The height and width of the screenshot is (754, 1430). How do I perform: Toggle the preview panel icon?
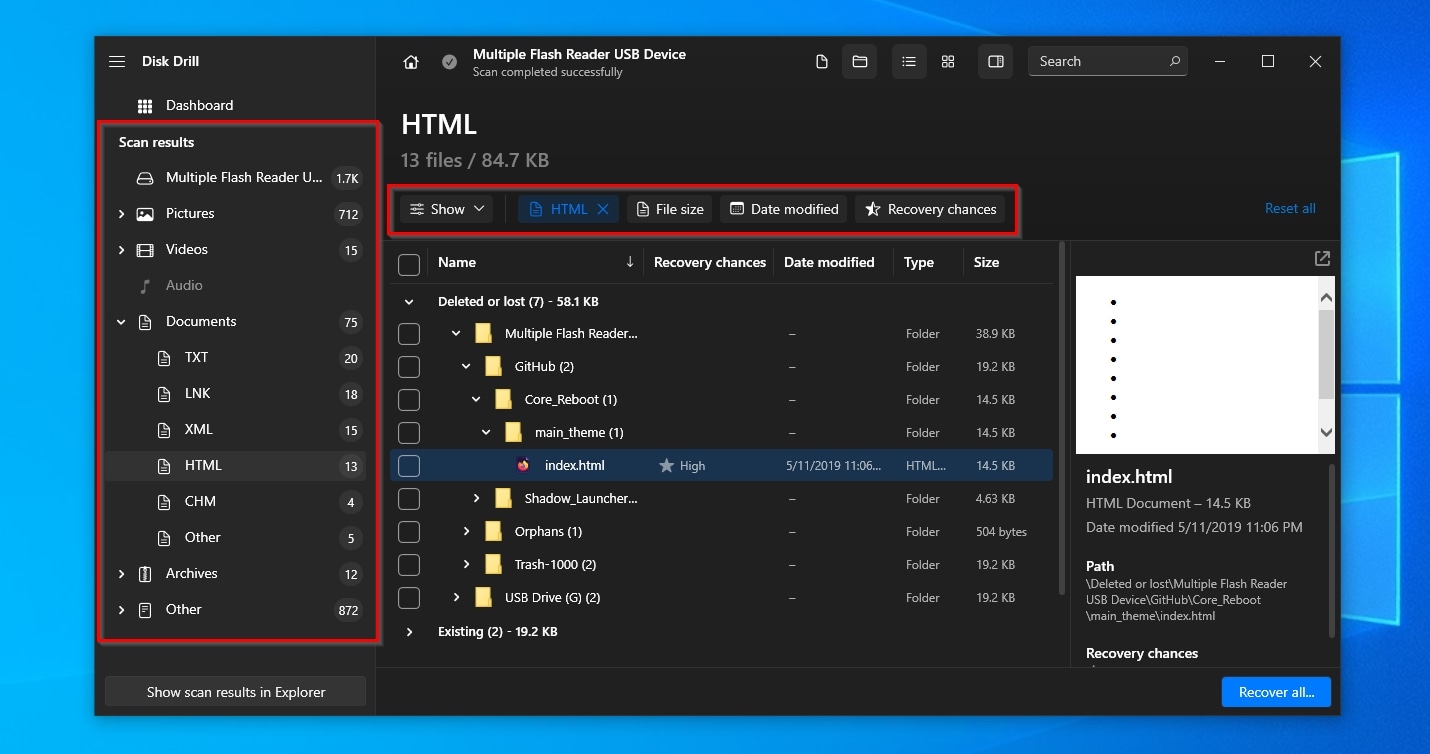(996, 62)
